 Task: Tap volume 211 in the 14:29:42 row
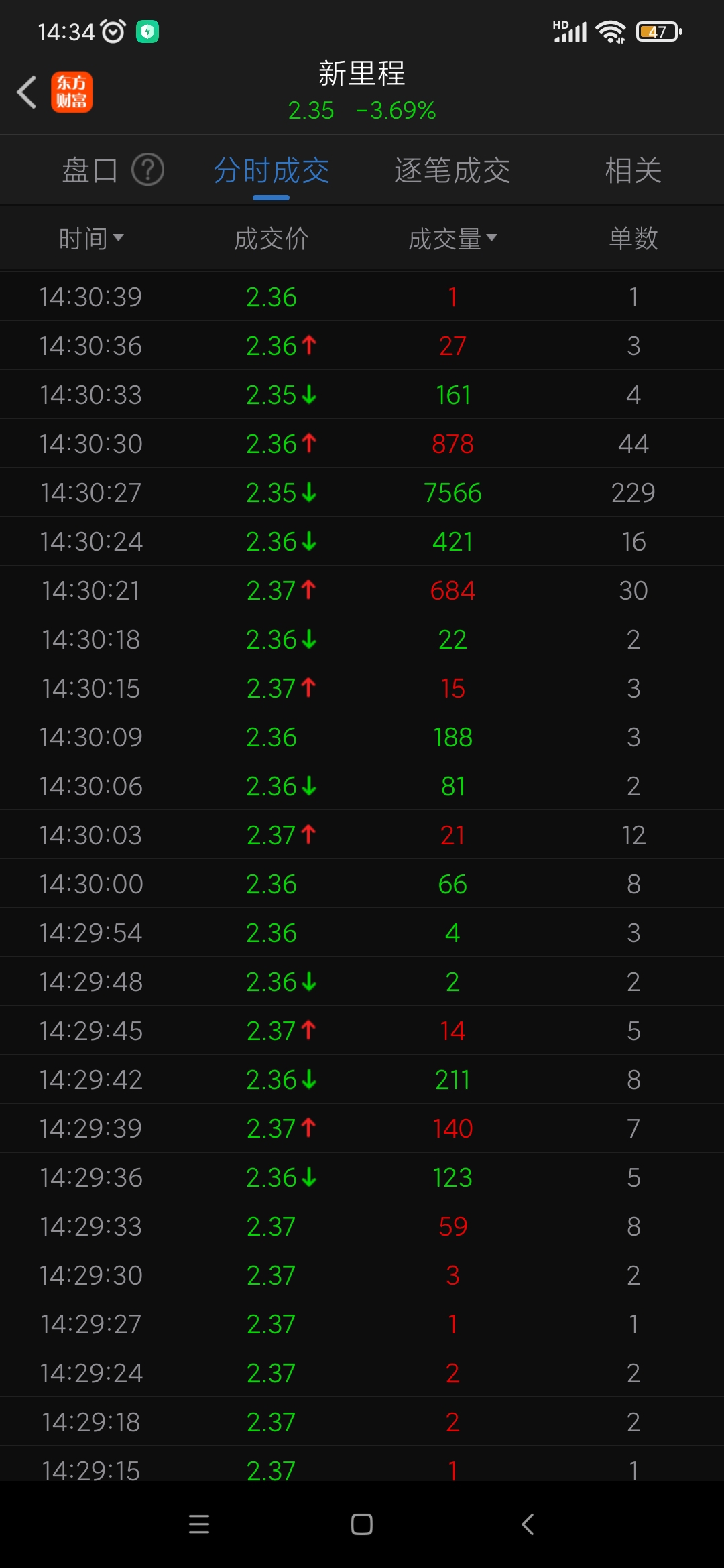coord(452,1080)
